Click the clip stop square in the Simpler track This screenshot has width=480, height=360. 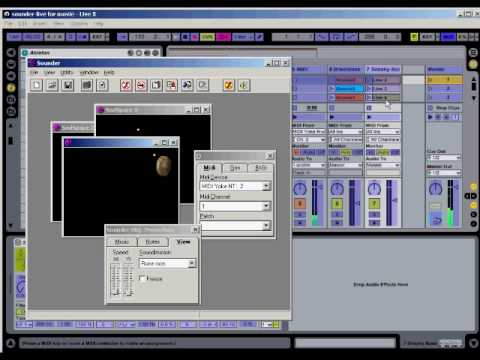pyautogui.click(x=369, y=108)
